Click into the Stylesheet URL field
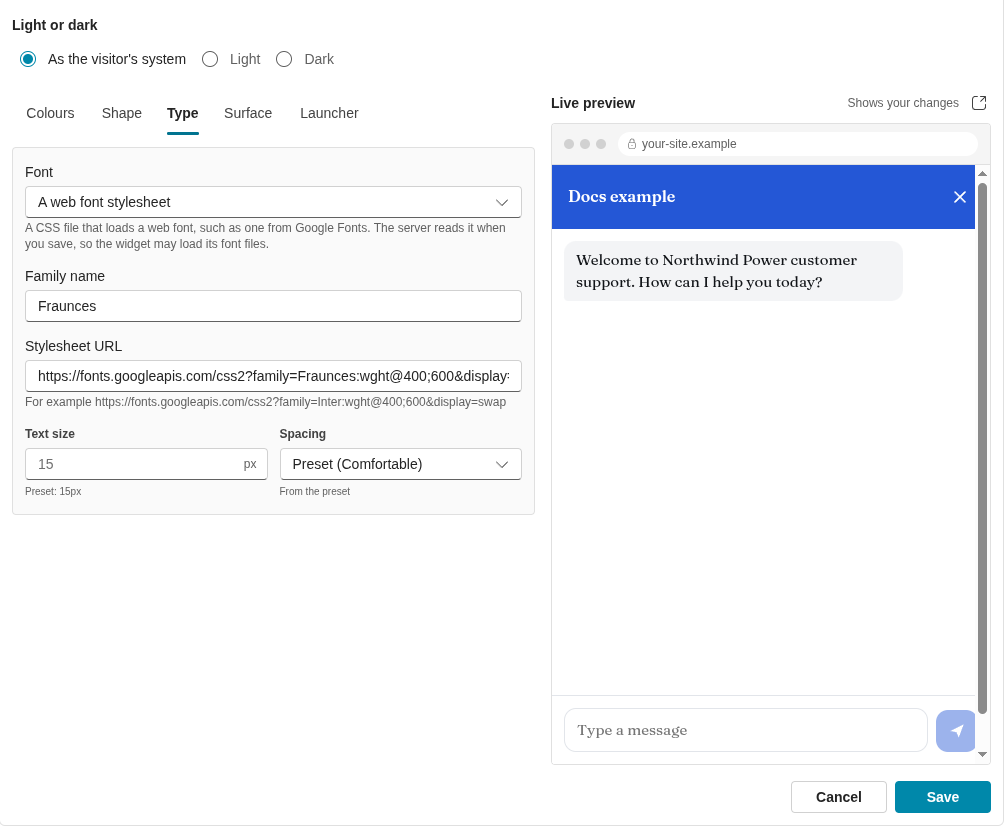 273,376
